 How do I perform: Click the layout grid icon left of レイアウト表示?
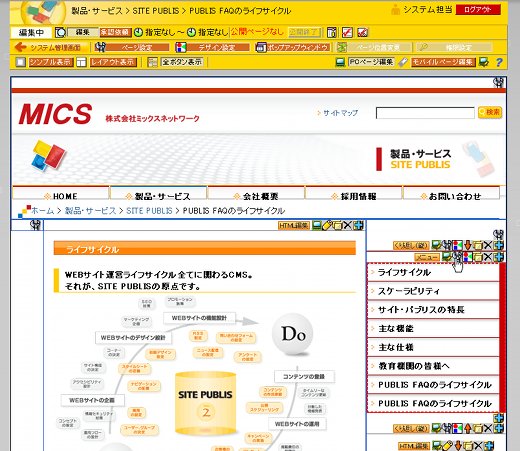pos(81,62)
